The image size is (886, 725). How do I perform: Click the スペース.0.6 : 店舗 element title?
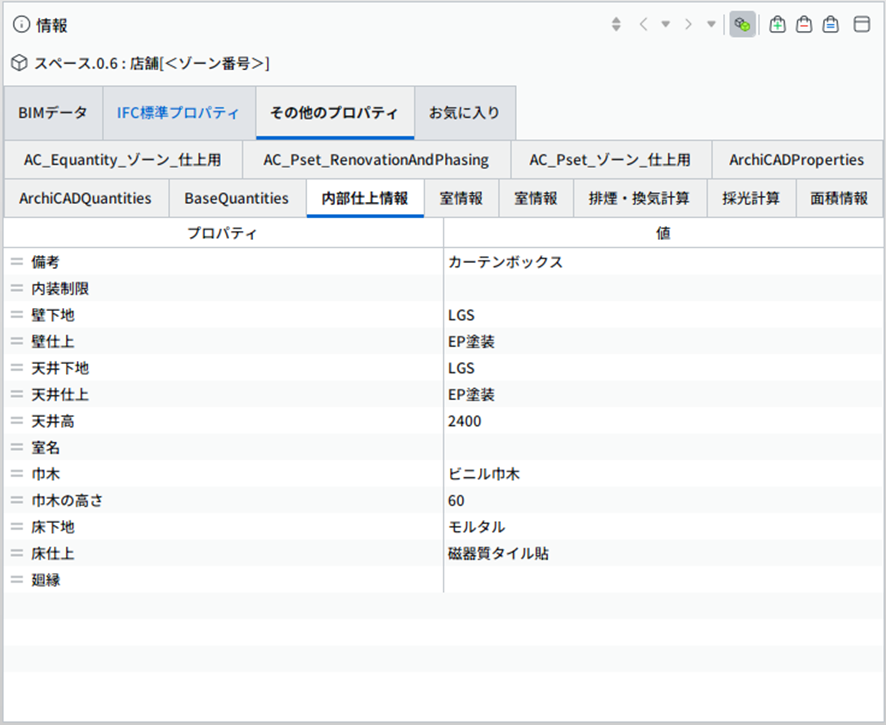151,63
